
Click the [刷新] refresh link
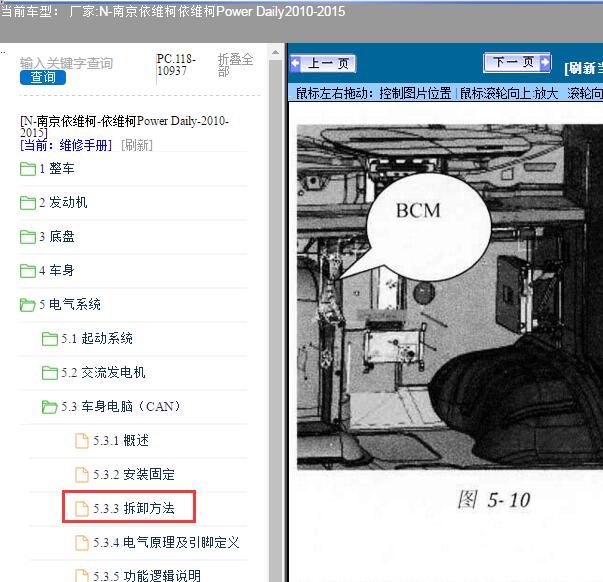pos(137,145)
